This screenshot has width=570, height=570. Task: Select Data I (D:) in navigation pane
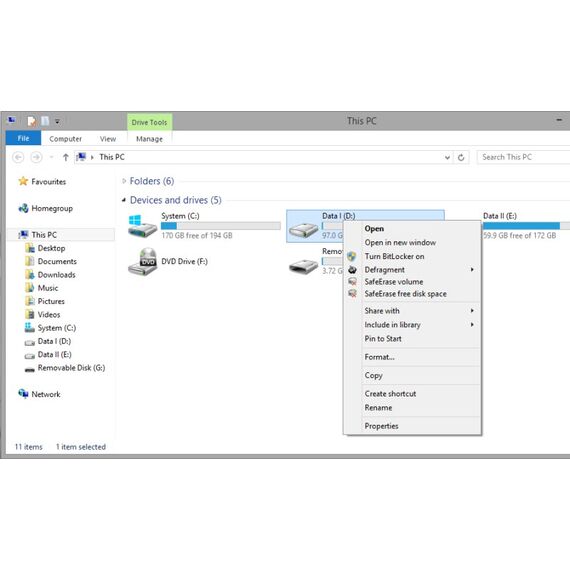(x=54, y=341)
